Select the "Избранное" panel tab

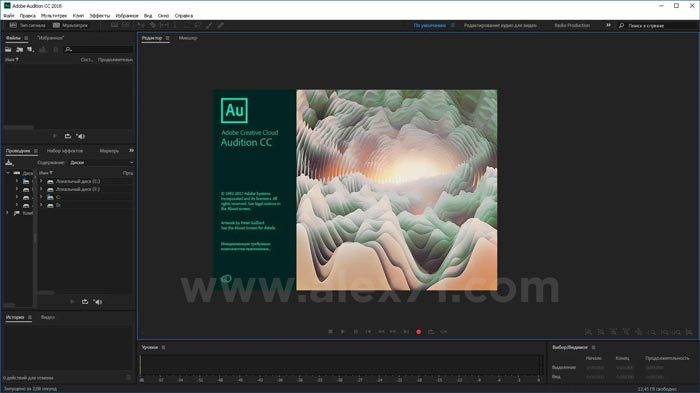[x=50, y=38]
